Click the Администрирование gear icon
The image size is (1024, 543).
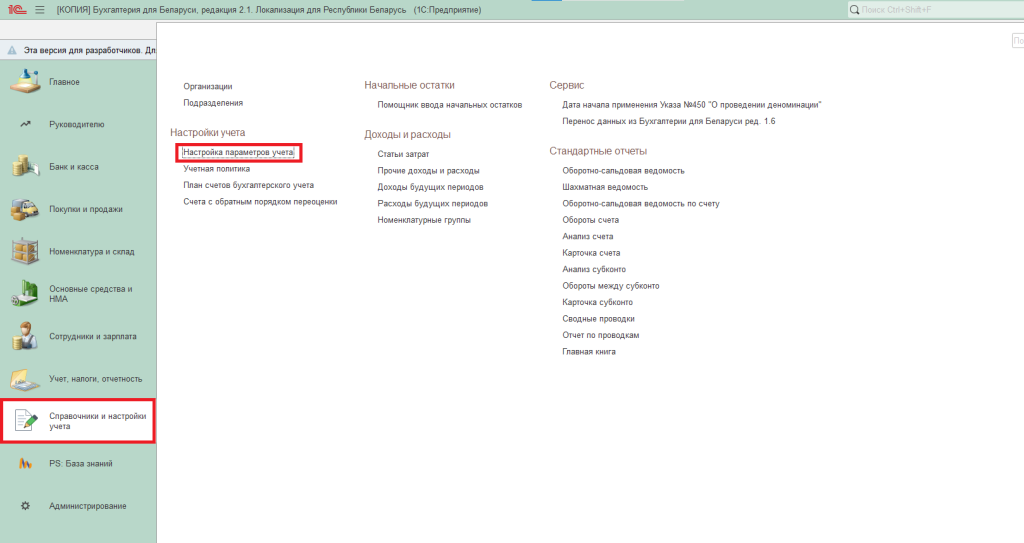coord(25,506)
